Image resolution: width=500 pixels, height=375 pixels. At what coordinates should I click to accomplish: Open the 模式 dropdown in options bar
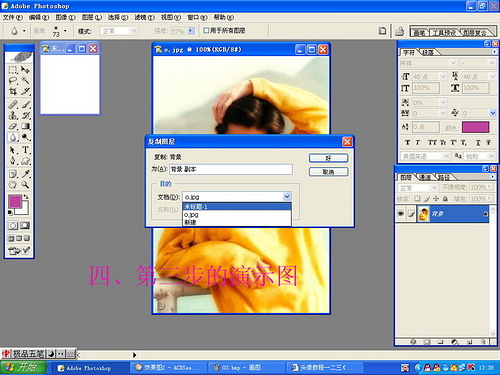tap(119, 31)
